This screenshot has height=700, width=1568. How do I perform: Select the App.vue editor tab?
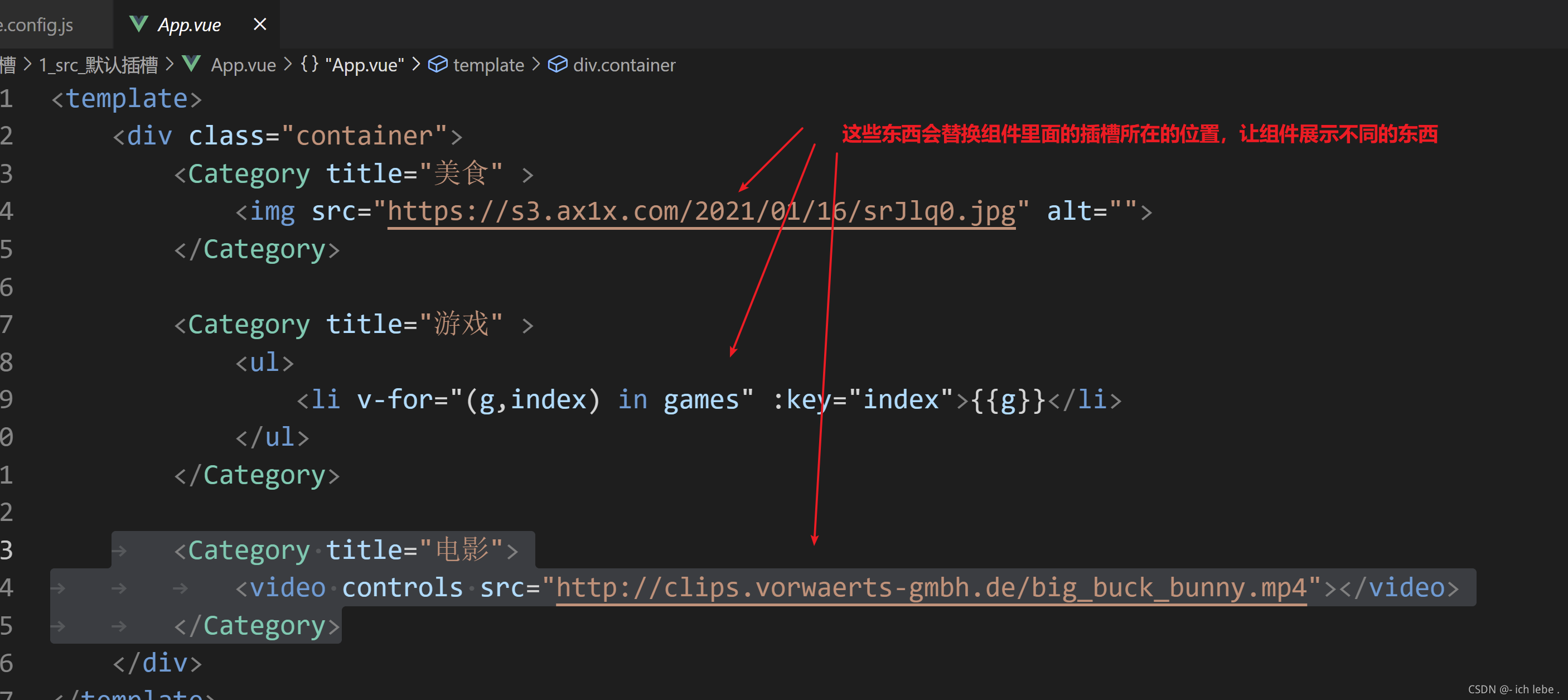(x=196, y=25)
